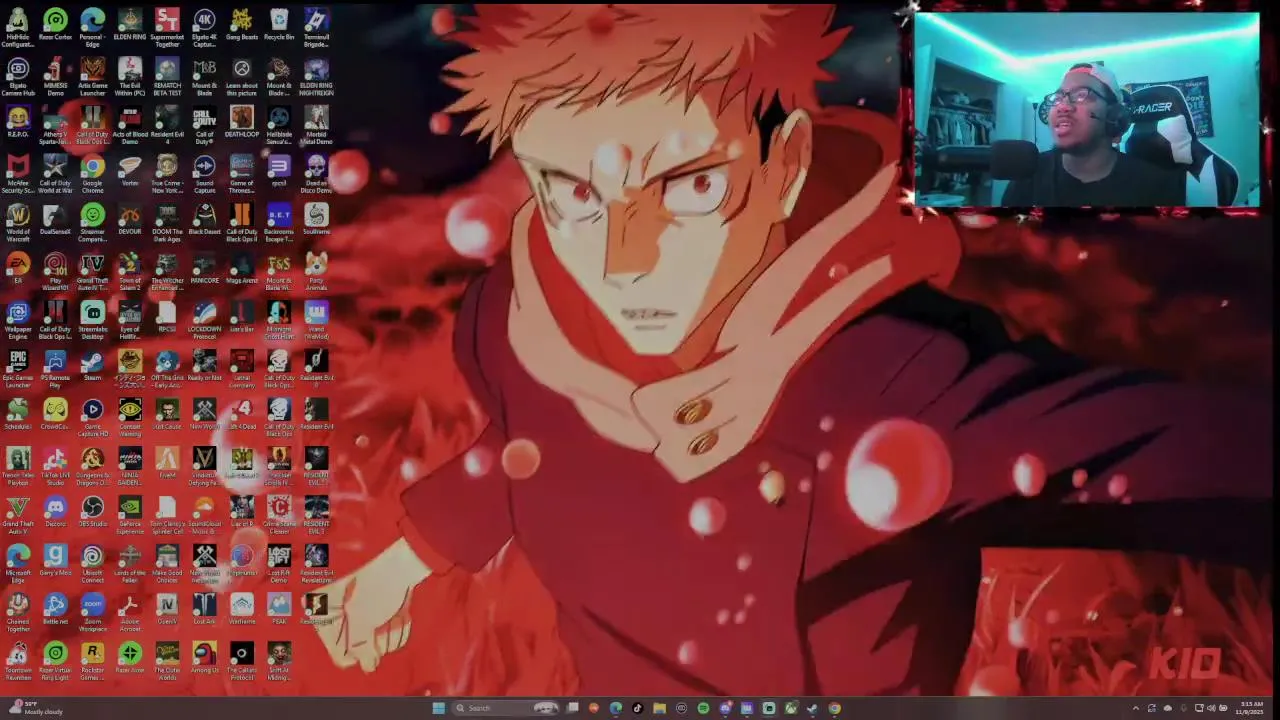Launch The Outer Worlds
The height and width of the screenshot is (720, 1280).
[167, 663]
